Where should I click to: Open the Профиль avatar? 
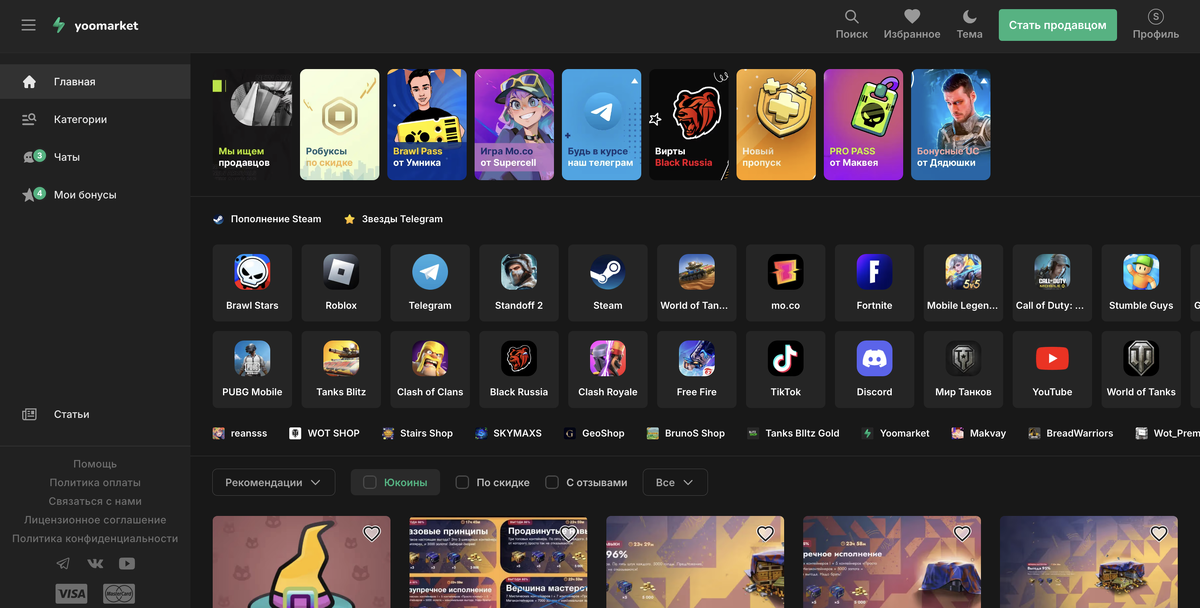[x=1156, y=17]
